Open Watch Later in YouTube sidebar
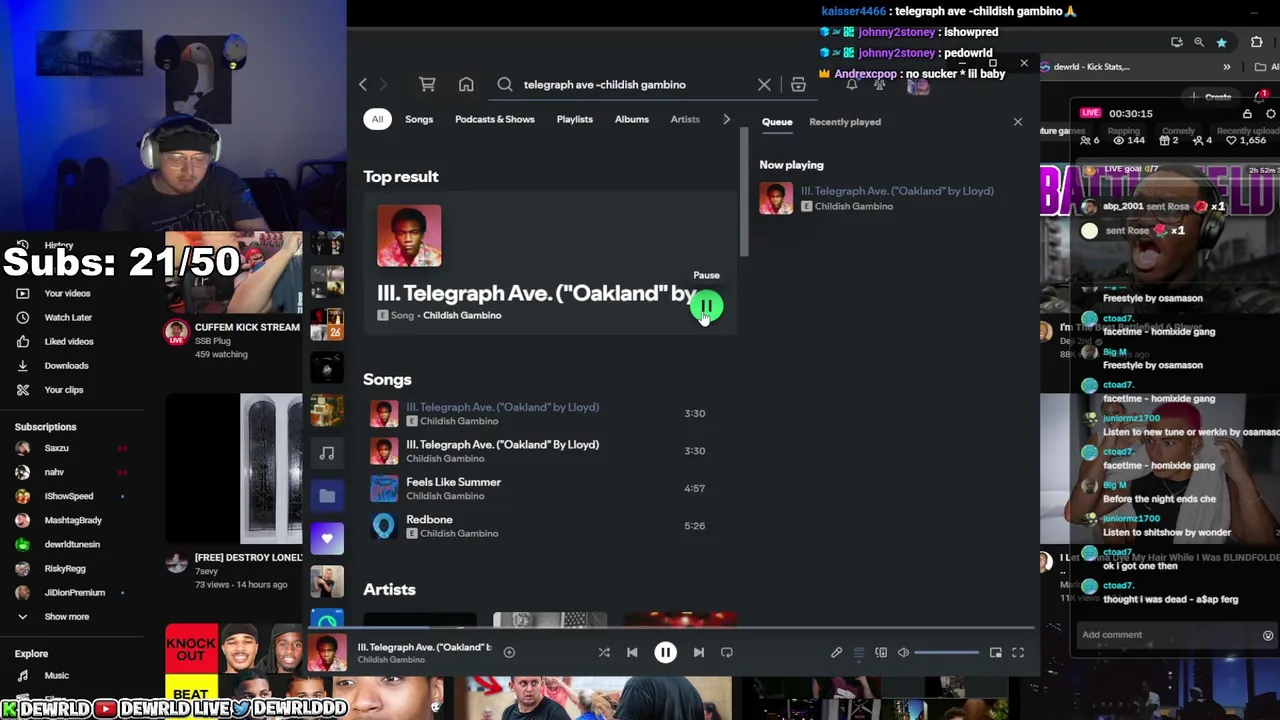The width and height of the screenshot is (1280, 720). 68,317
